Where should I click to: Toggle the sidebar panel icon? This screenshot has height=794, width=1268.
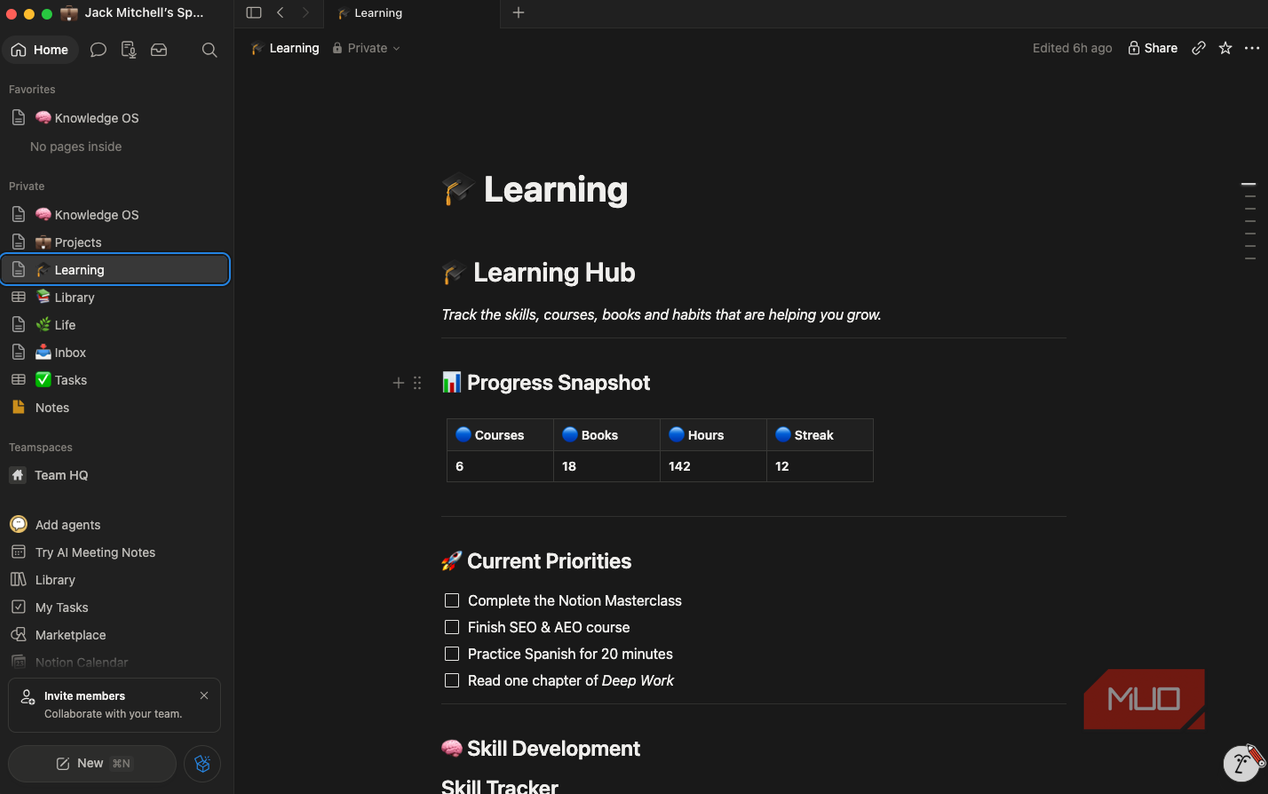pyautogui.click(x=254, y=13)
